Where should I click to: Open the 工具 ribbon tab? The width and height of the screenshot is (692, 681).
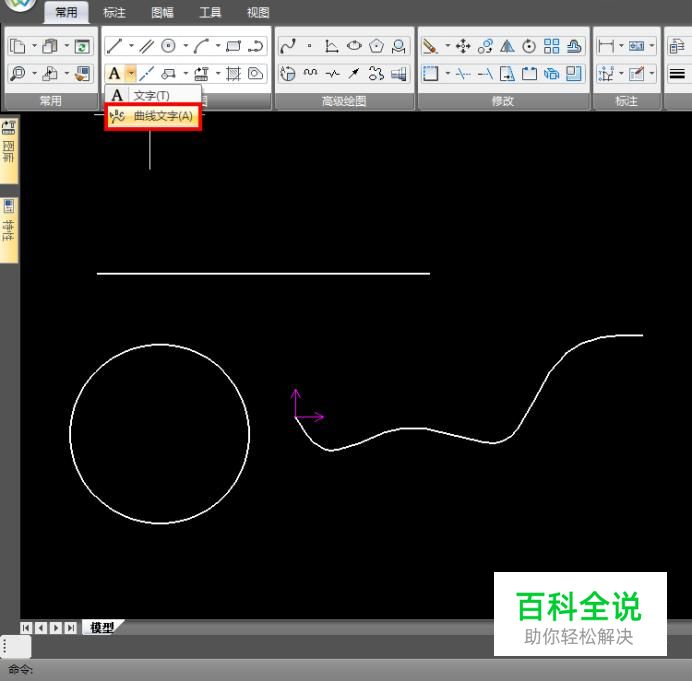[210, 12]
